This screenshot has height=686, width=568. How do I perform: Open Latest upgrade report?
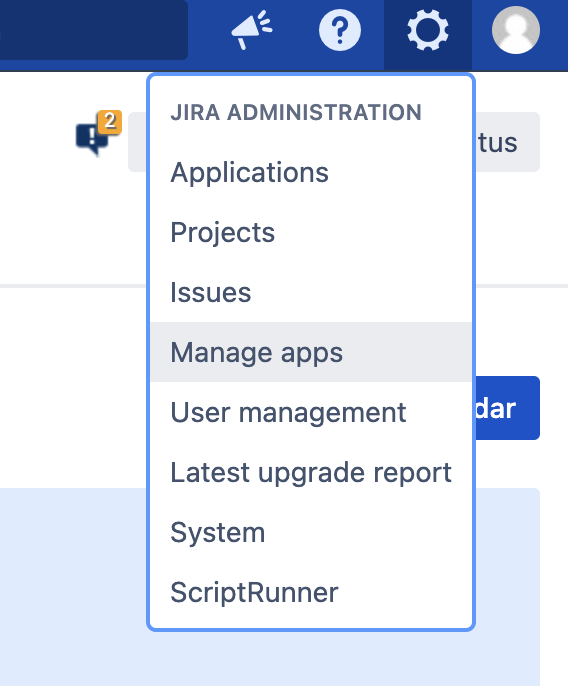(x=311, y=472)
